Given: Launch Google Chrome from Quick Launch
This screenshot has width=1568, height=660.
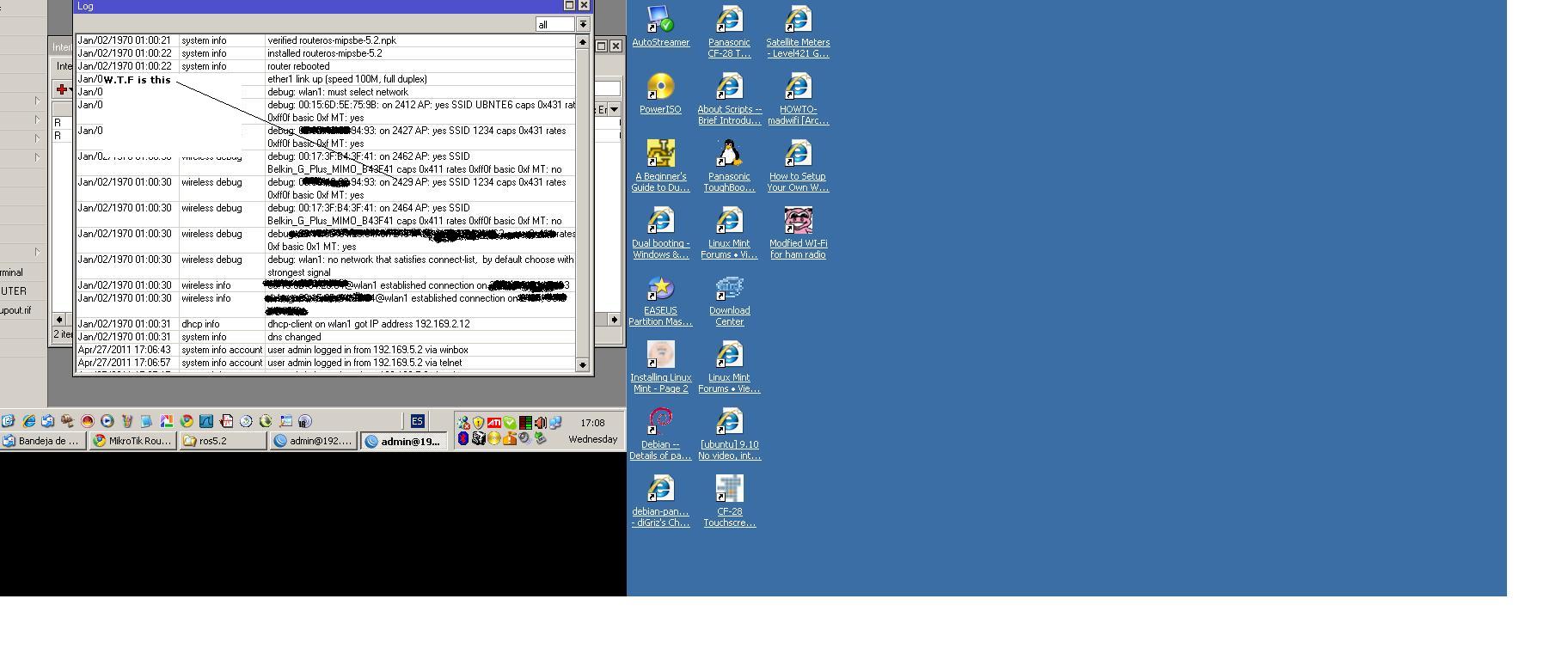Looking at the screenshot, I should click(x=186, y=421).
